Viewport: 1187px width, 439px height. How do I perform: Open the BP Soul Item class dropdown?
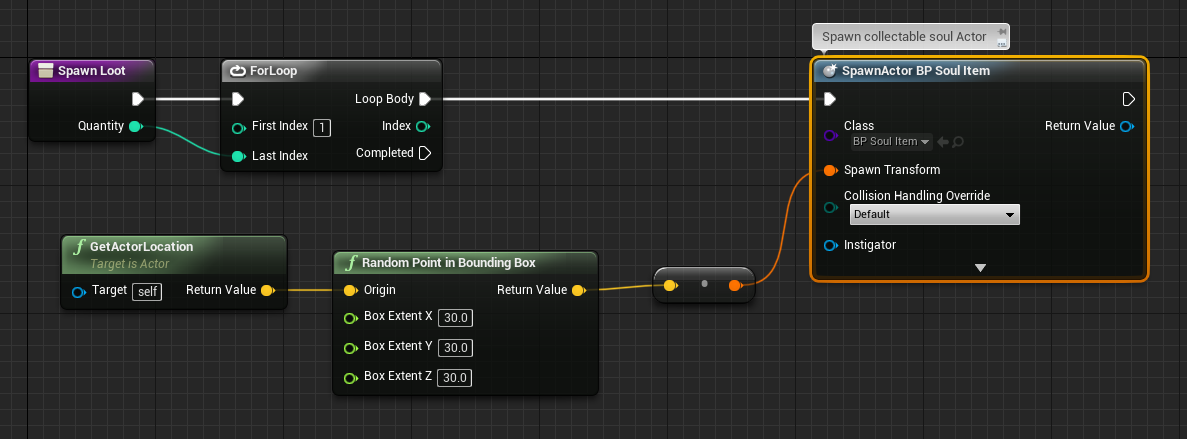click(891, 142)
